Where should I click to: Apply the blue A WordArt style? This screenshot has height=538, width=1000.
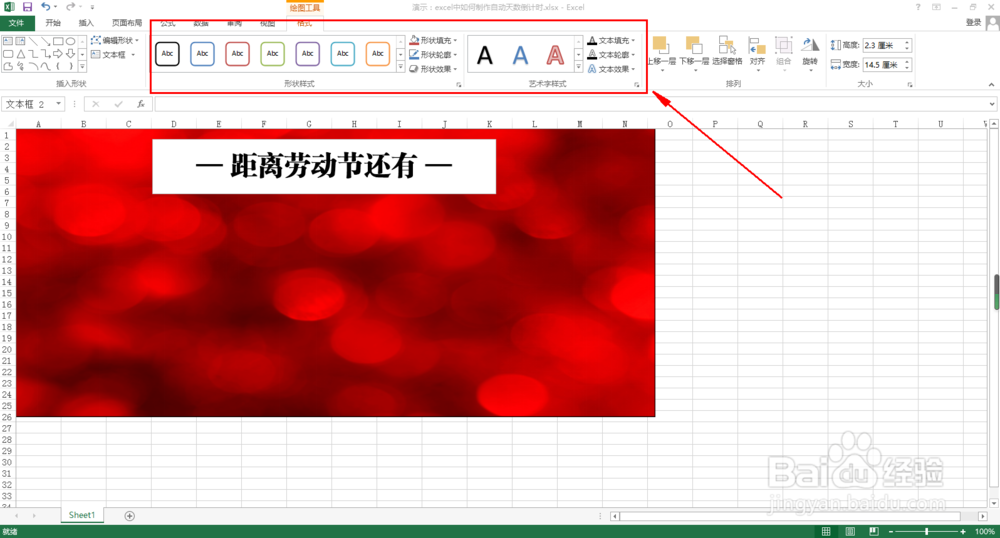click(520, 55)
